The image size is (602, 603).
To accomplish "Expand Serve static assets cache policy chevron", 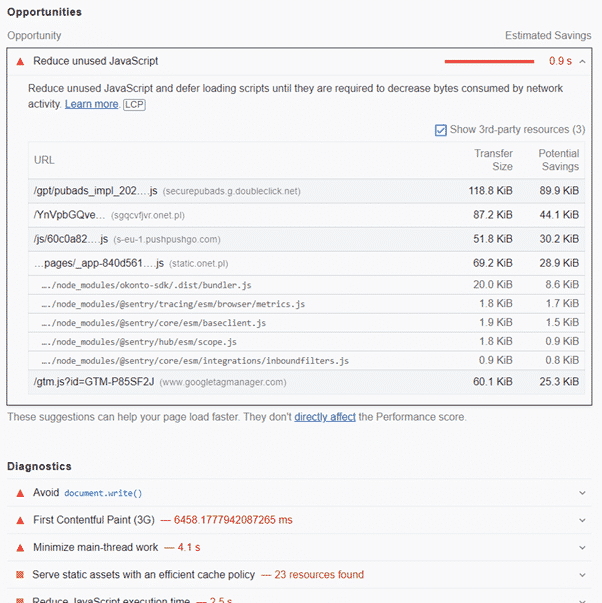I will 582,575.
